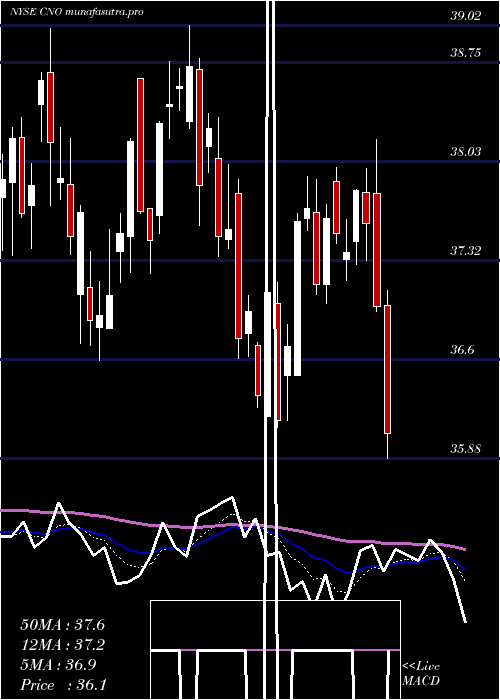Click the 38.75 price level label
The image size is (500, 700).
(x=466, y=53)
